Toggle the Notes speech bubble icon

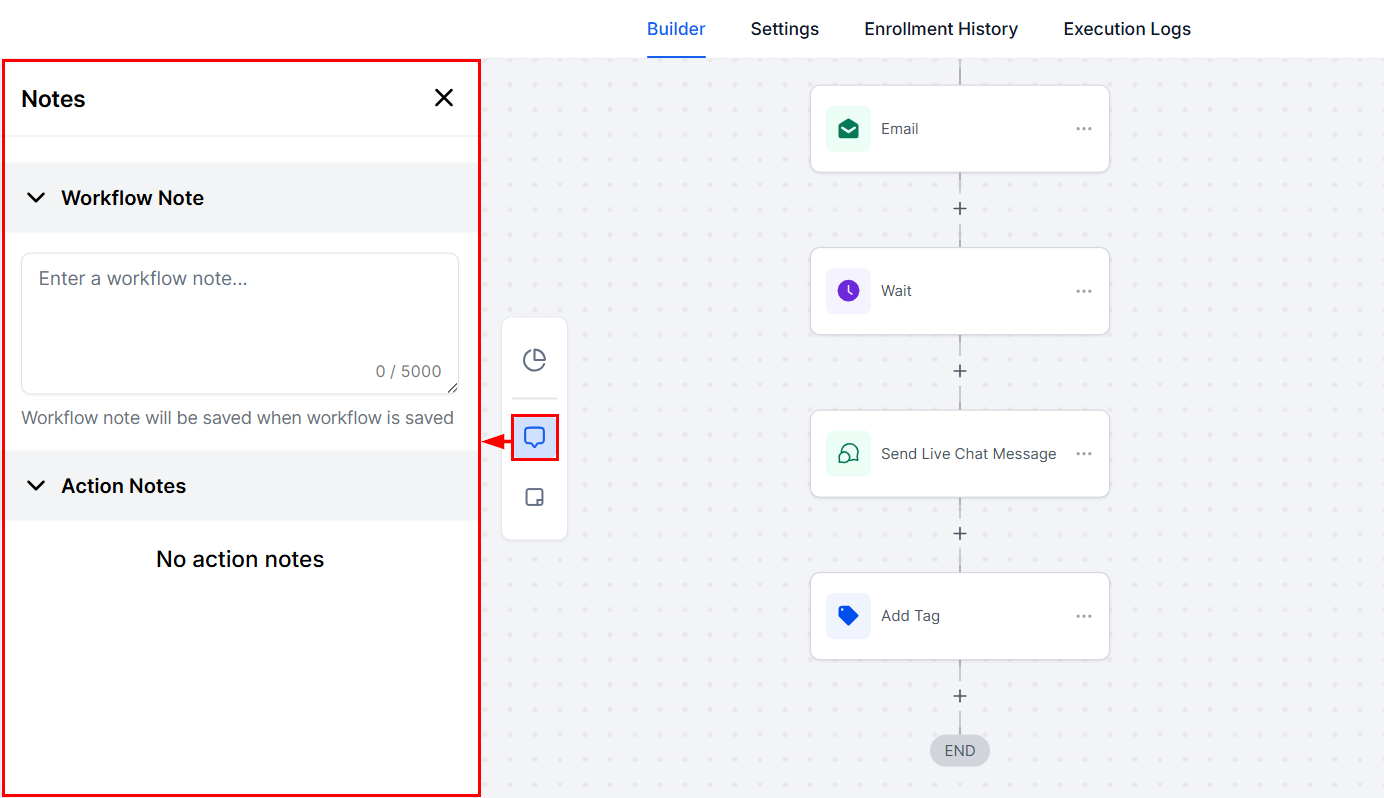(x=535, y=438)
